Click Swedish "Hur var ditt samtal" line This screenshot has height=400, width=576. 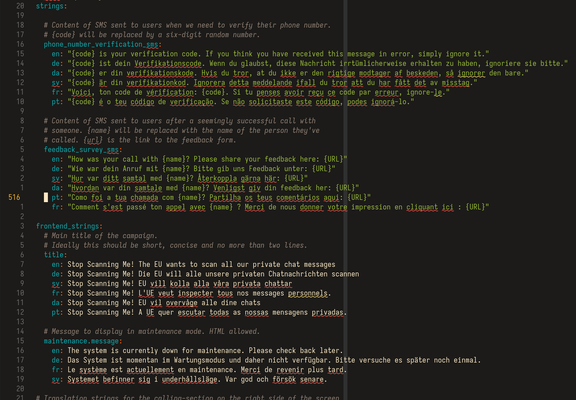click(x=180, y=178)
